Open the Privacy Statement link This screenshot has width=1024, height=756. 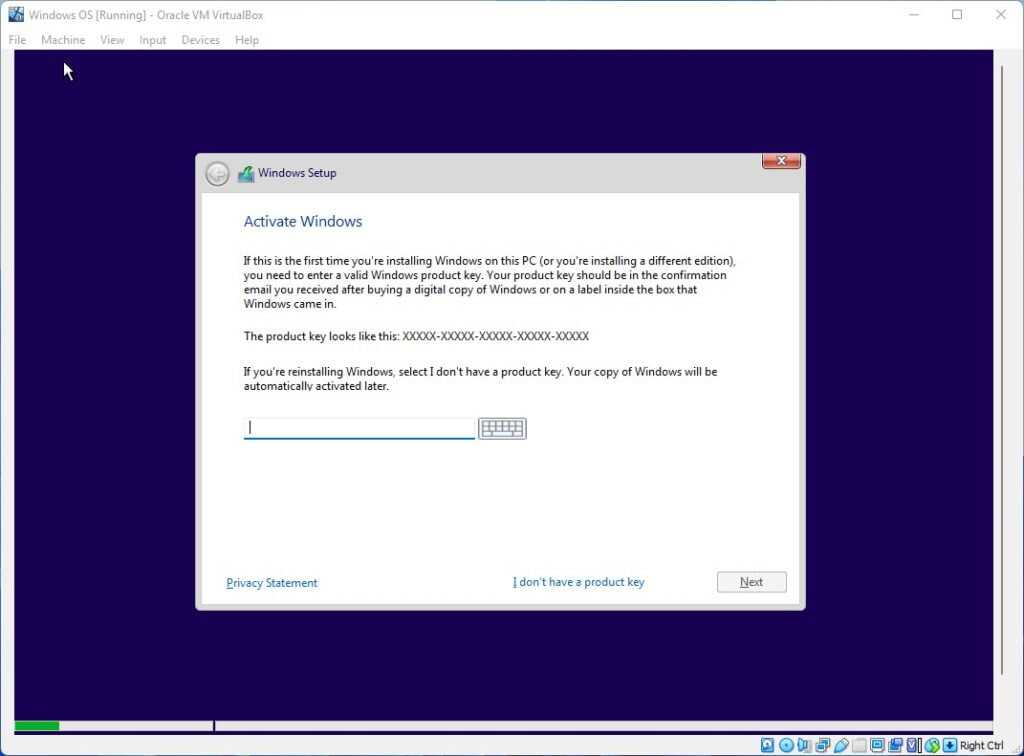coord(272,582)
